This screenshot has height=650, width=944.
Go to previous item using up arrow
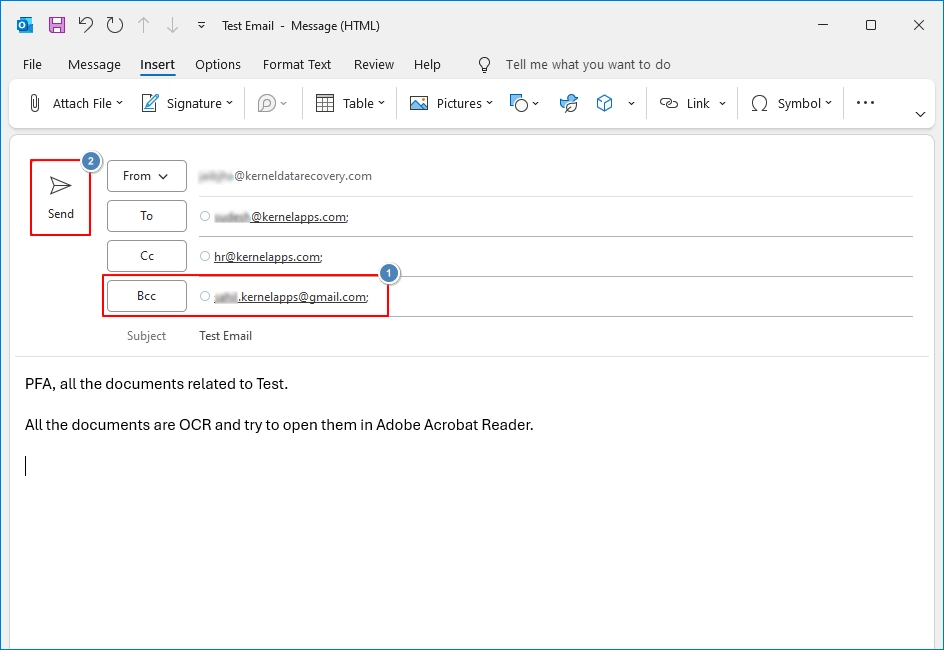143,25
